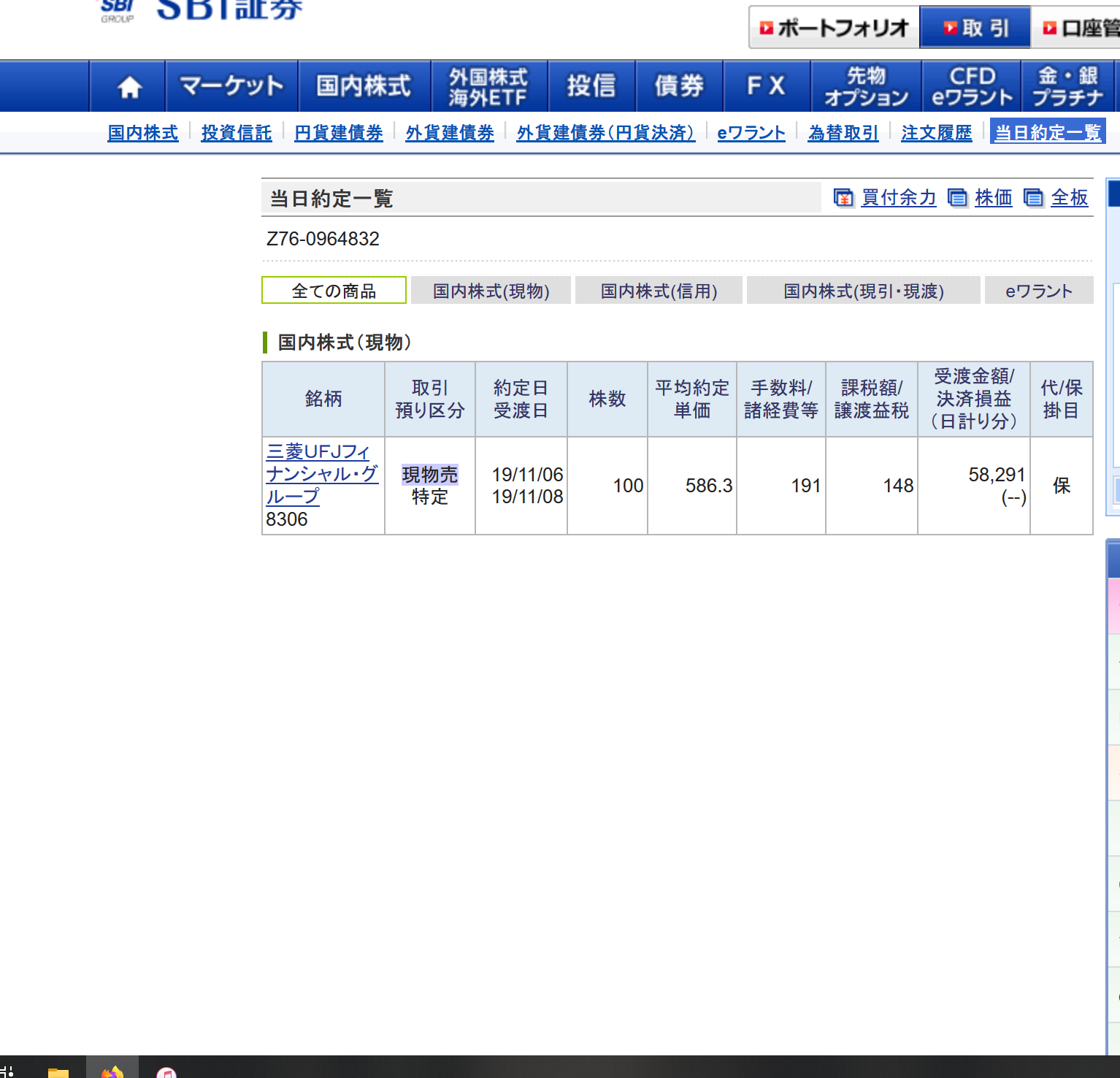This screenshot has width=1120, height=1078.
Task: Open the 口座管理 top button
Action: click(1077, 28)
